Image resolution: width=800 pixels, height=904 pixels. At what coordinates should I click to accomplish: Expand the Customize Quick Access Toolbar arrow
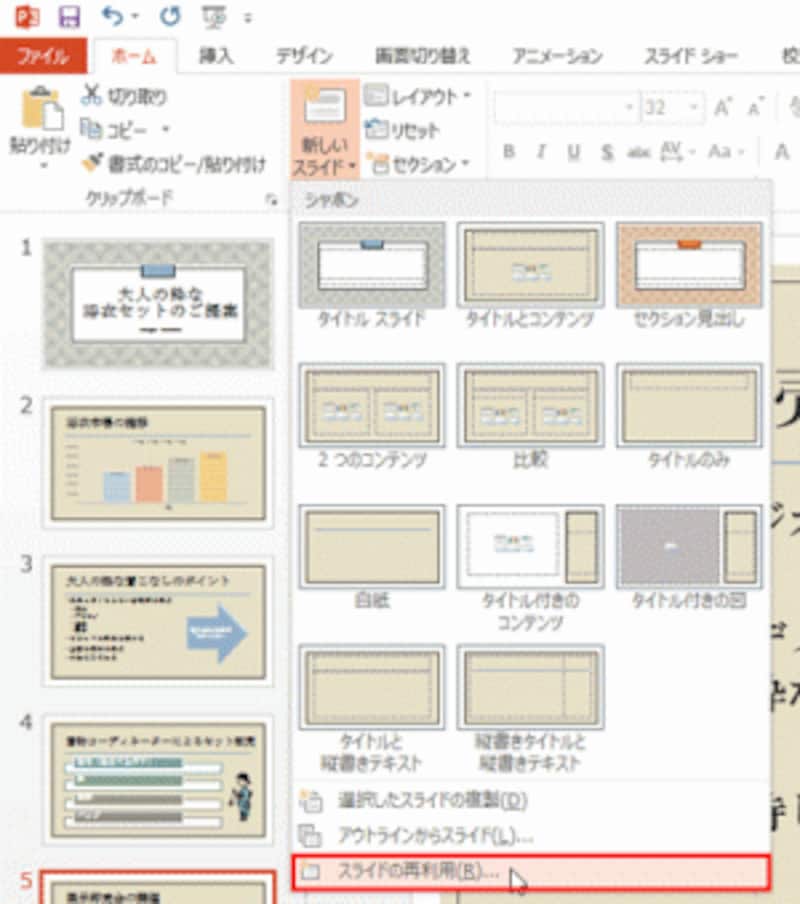tap(248, 18)
